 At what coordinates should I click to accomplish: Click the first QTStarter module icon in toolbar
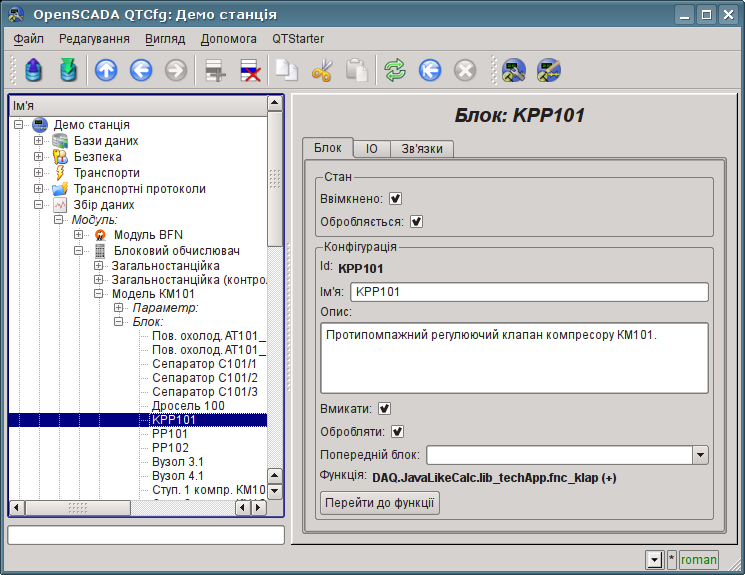pos(514,70)
